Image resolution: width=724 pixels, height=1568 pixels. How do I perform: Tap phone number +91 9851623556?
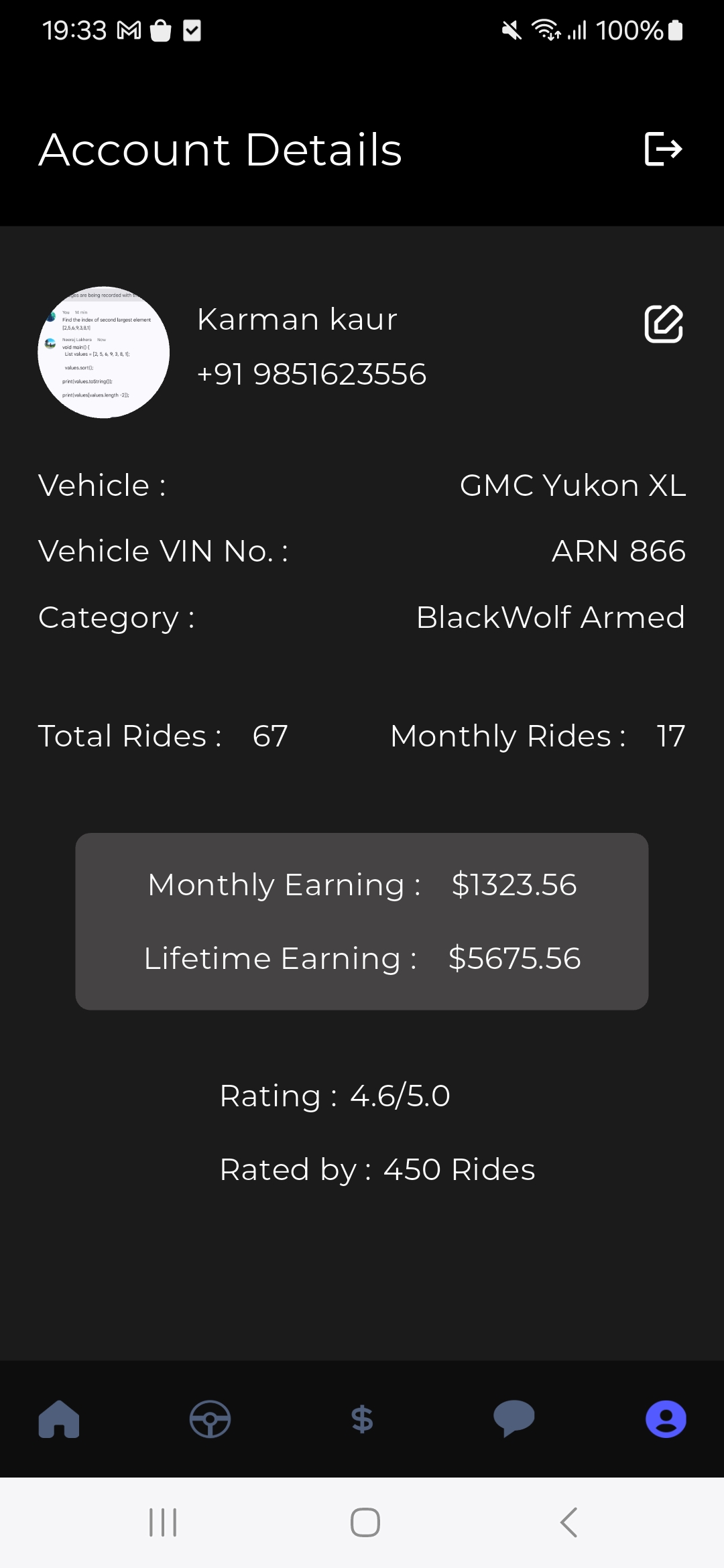pos(312,375)
